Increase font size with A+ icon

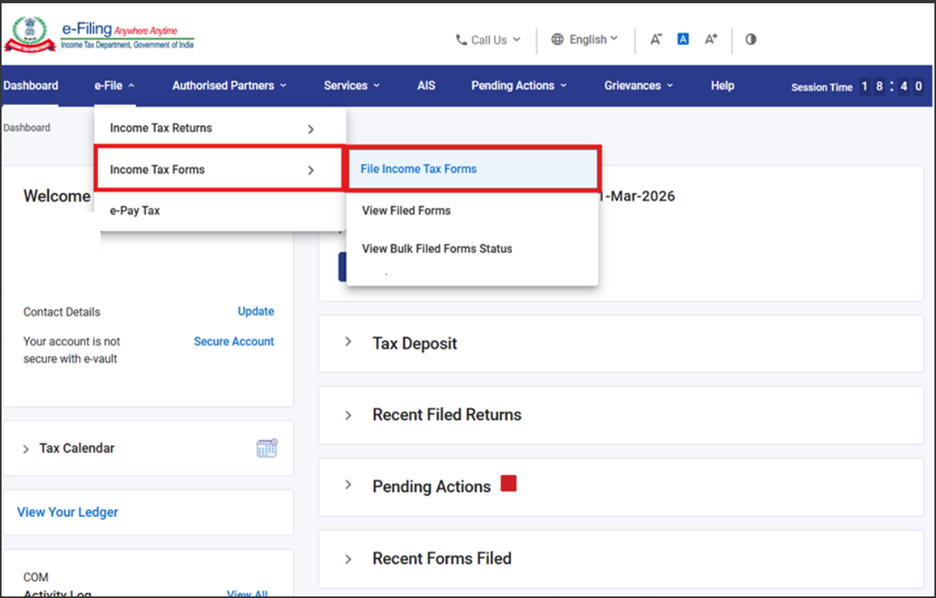[x=711, y=40]
